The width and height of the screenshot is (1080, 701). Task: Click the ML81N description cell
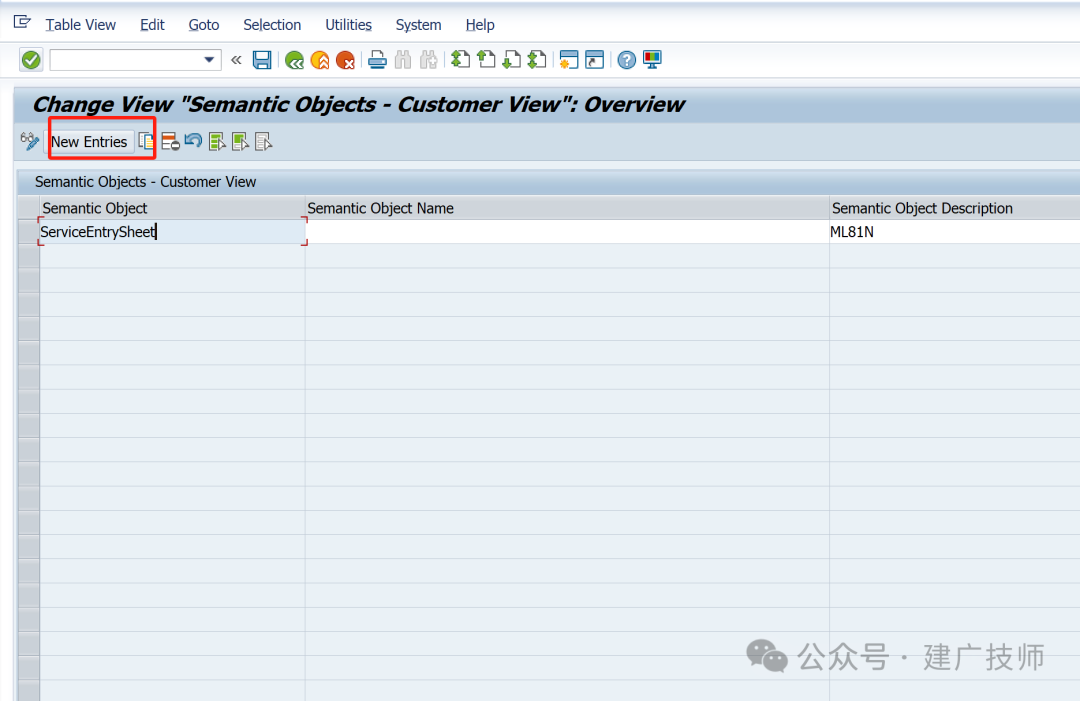coord(955,231)
